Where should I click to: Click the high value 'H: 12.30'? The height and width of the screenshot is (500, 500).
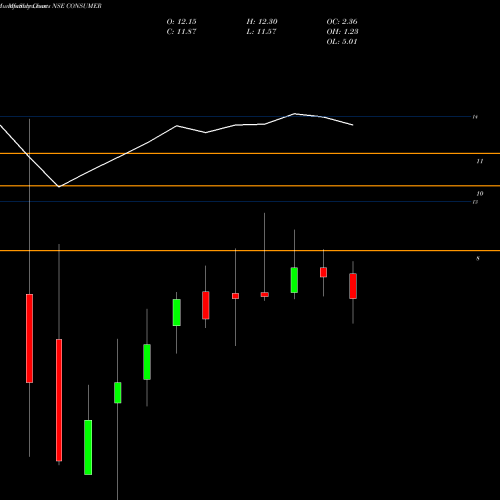tap(262, 22)
